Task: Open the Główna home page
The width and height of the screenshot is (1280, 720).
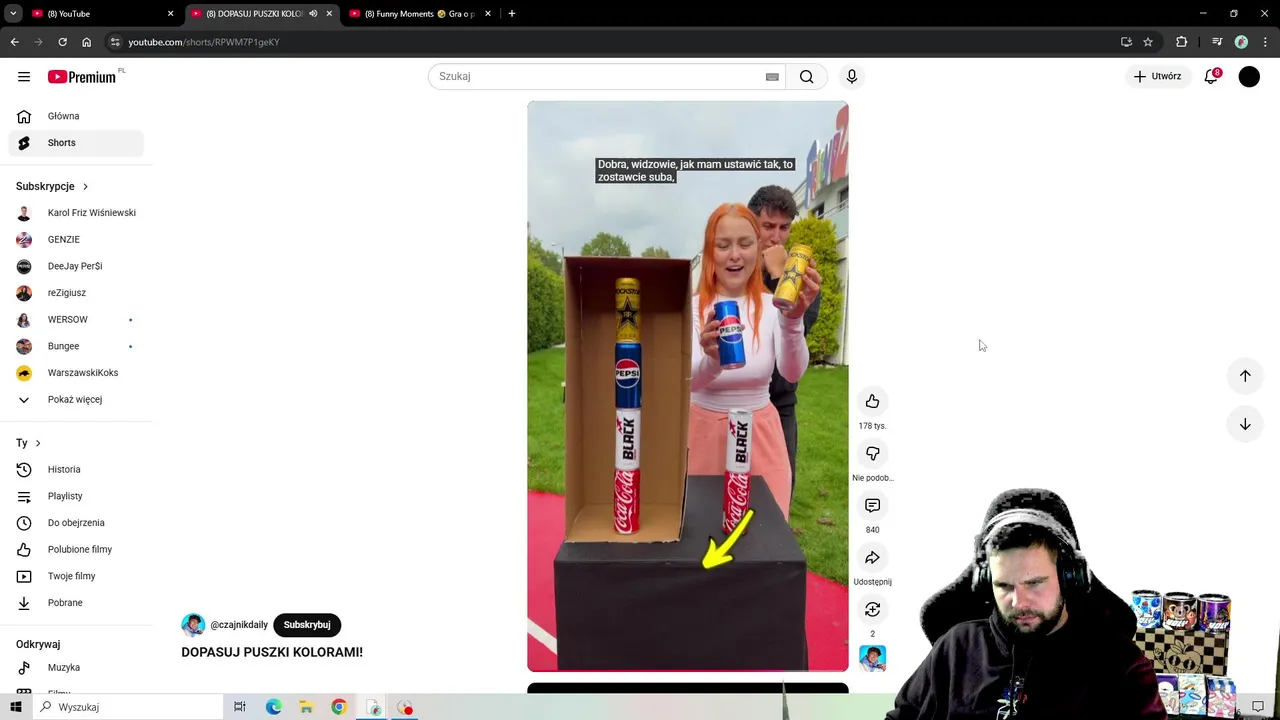Action: (76, 116)
